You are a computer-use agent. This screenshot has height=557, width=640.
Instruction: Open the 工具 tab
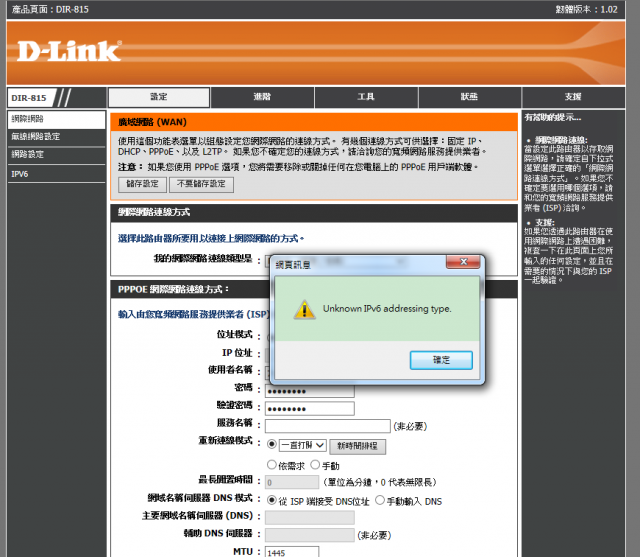tap(366, 97)
